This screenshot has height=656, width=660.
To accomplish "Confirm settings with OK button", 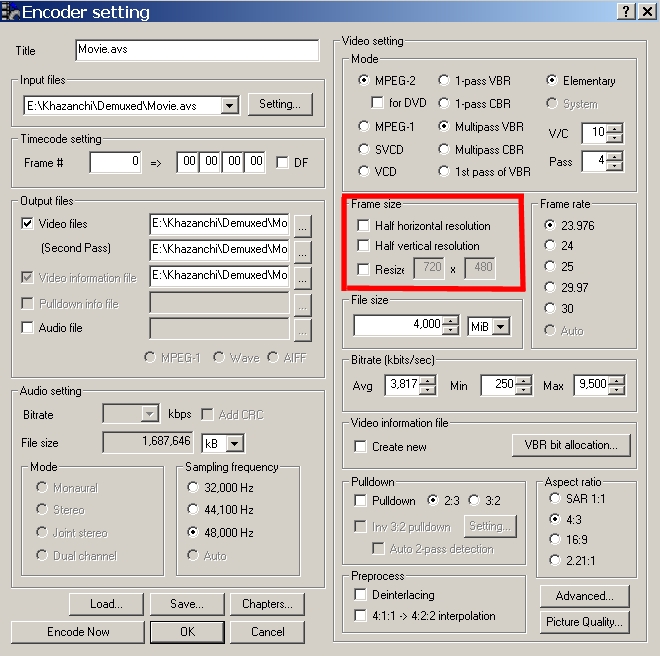I will click(x=187, y=632).
